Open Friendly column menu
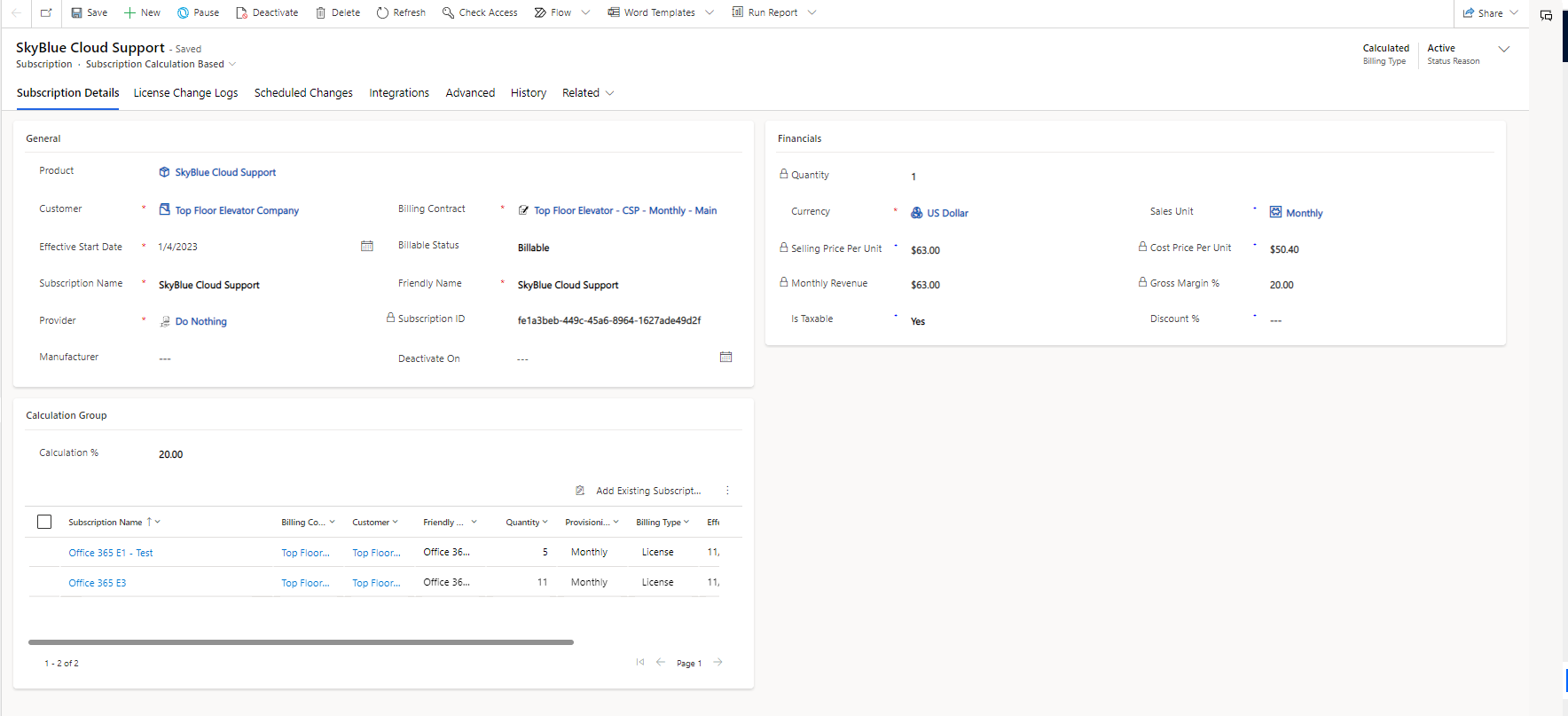This screenshot has height=716, width=1568. [450, 522]
